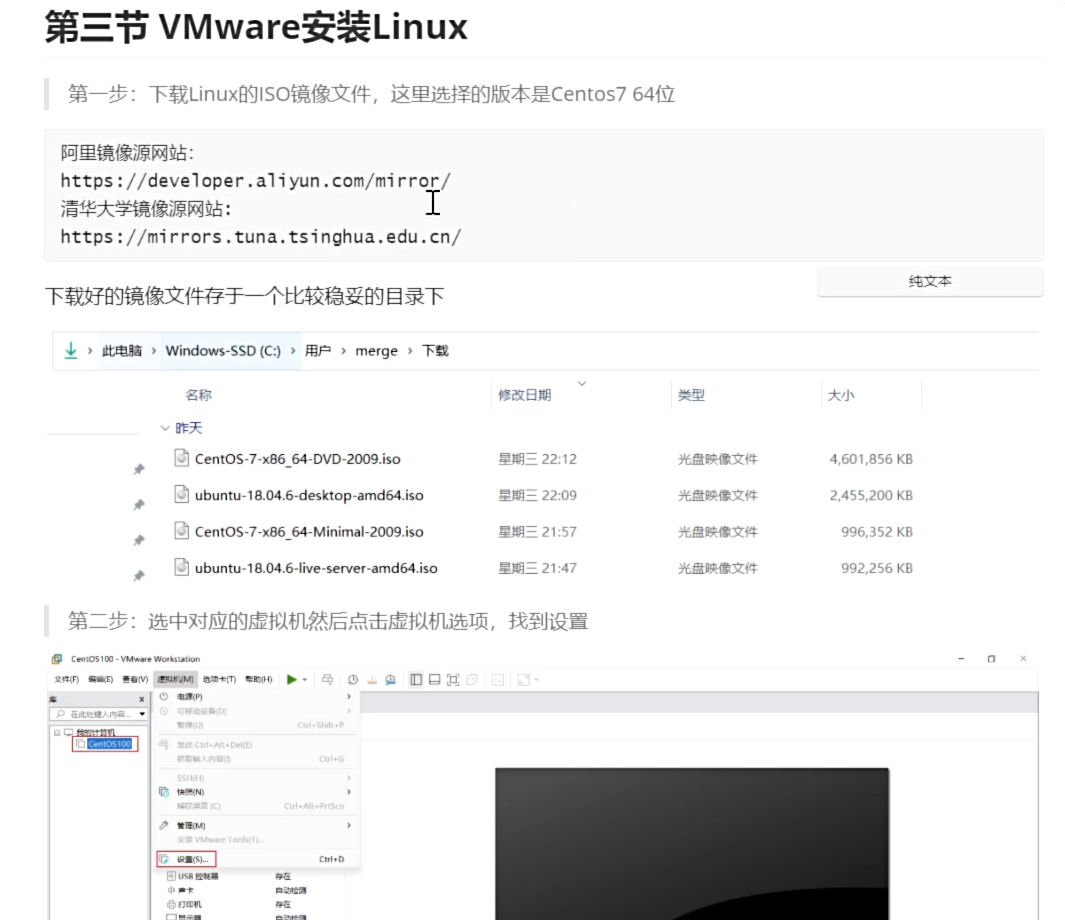Click the take snapshot clock icon
1065x920 pixels.
[353, 680]
